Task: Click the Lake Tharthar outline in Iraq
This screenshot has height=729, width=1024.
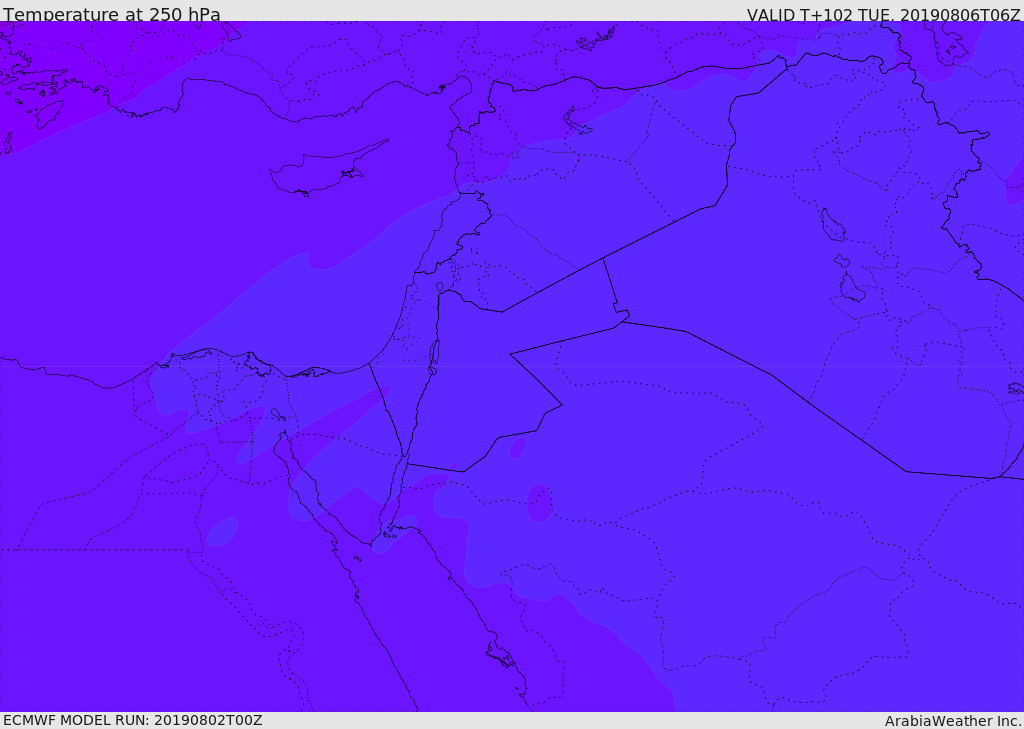Action: (832, 225)
